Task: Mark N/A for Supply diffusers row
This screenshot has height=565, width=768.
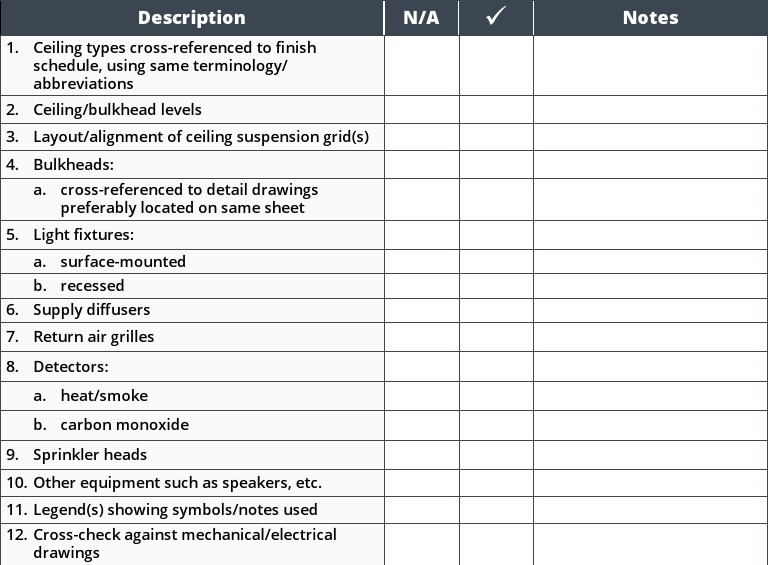Action: (421, 310)
